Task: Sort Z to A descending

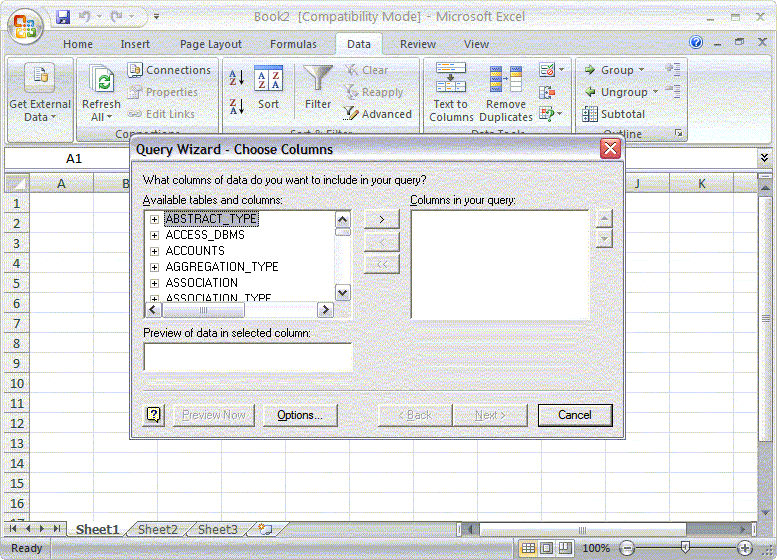Action: tap(236, 106)
